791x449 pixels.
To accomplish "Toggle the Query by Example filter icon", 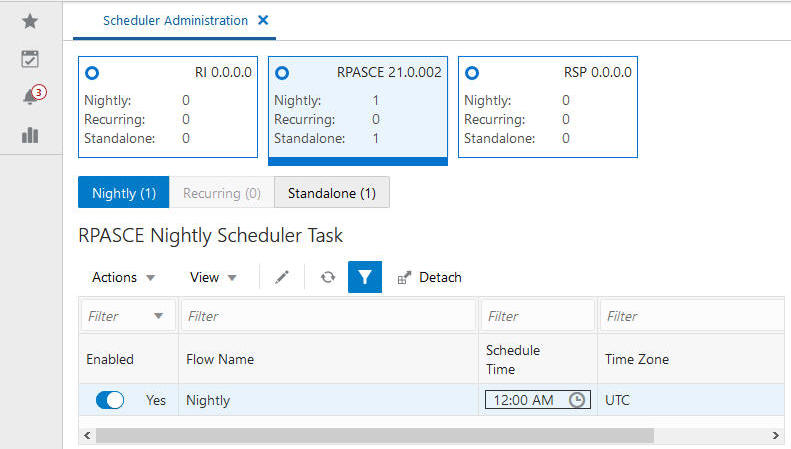I will tap(365, 277).
